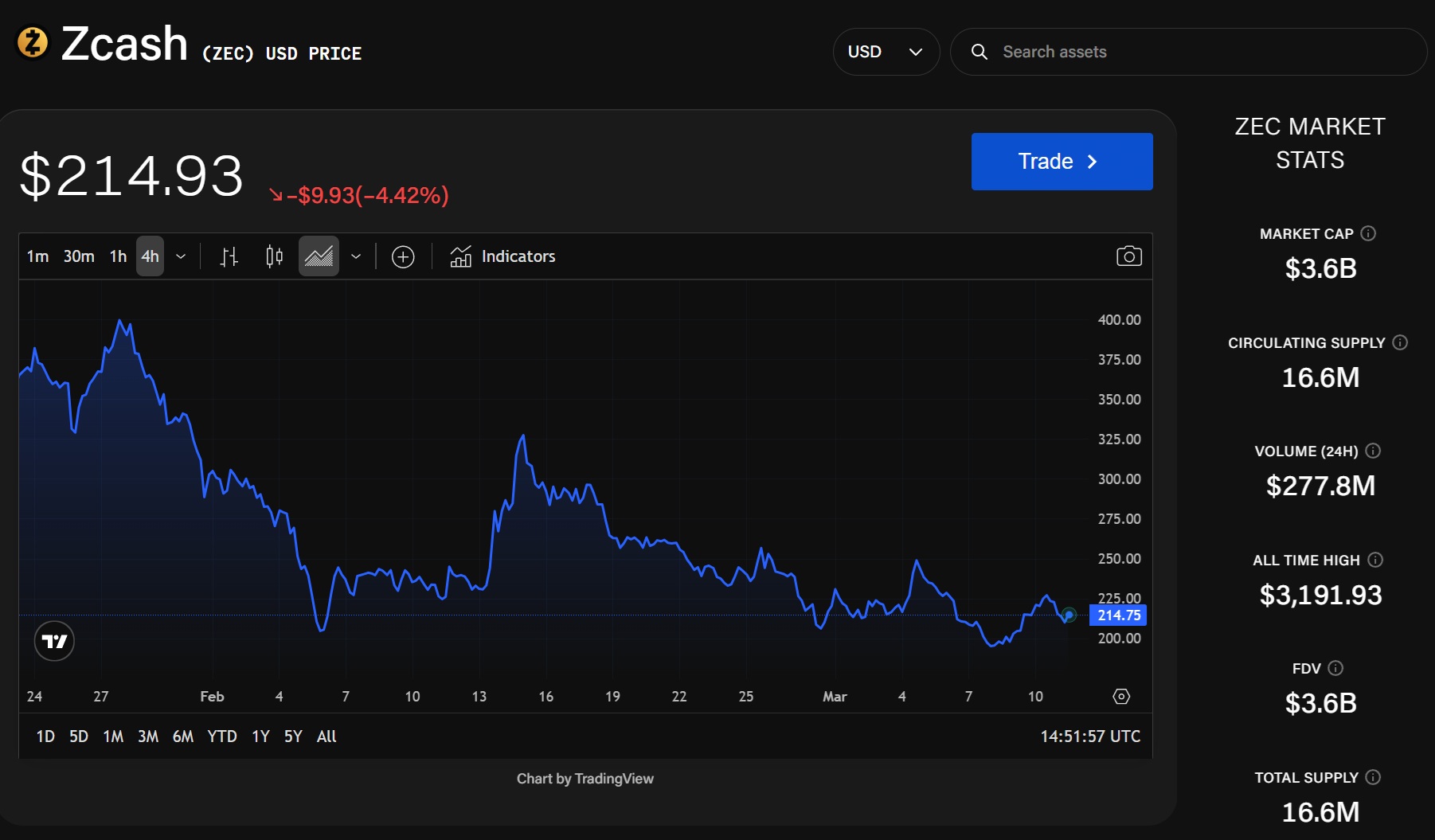Click the $3,191.93 all time high value

tap(1320, 595)
